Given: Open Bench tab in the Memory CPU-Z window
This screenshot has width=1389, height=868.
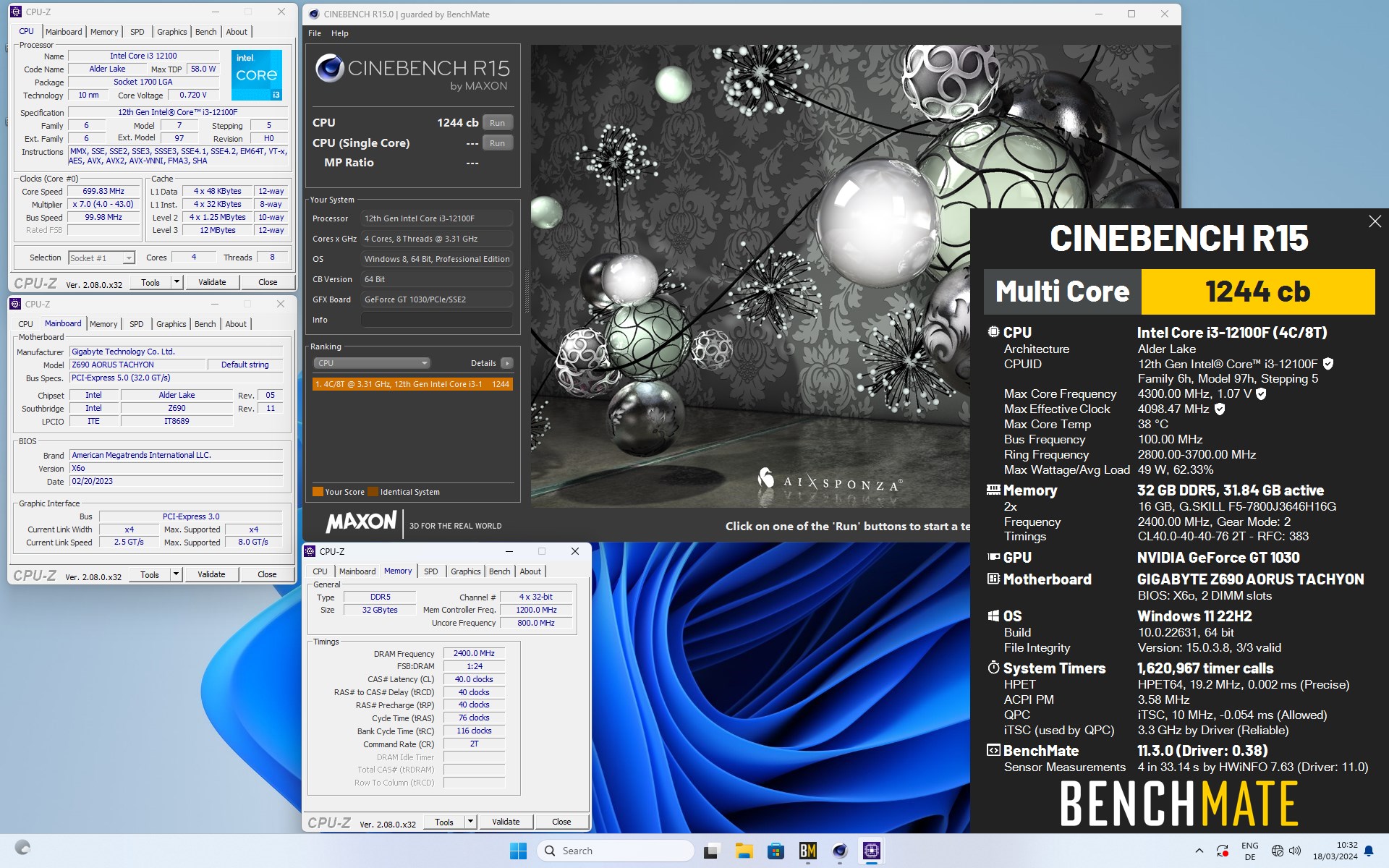Looking at the screenshot, I should coord(499,571).
